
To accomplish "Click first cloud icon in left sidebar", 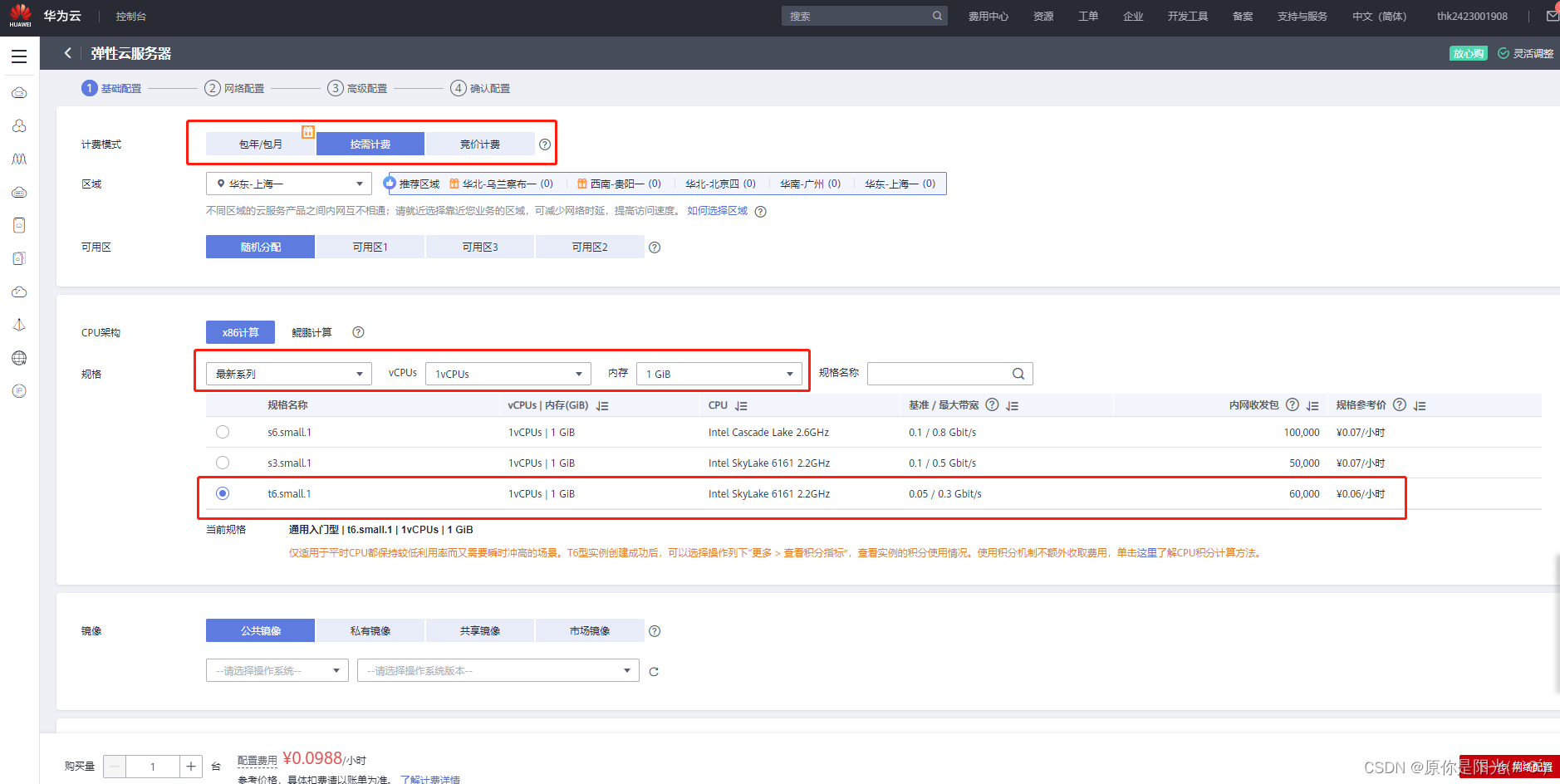I will (19, 92).
